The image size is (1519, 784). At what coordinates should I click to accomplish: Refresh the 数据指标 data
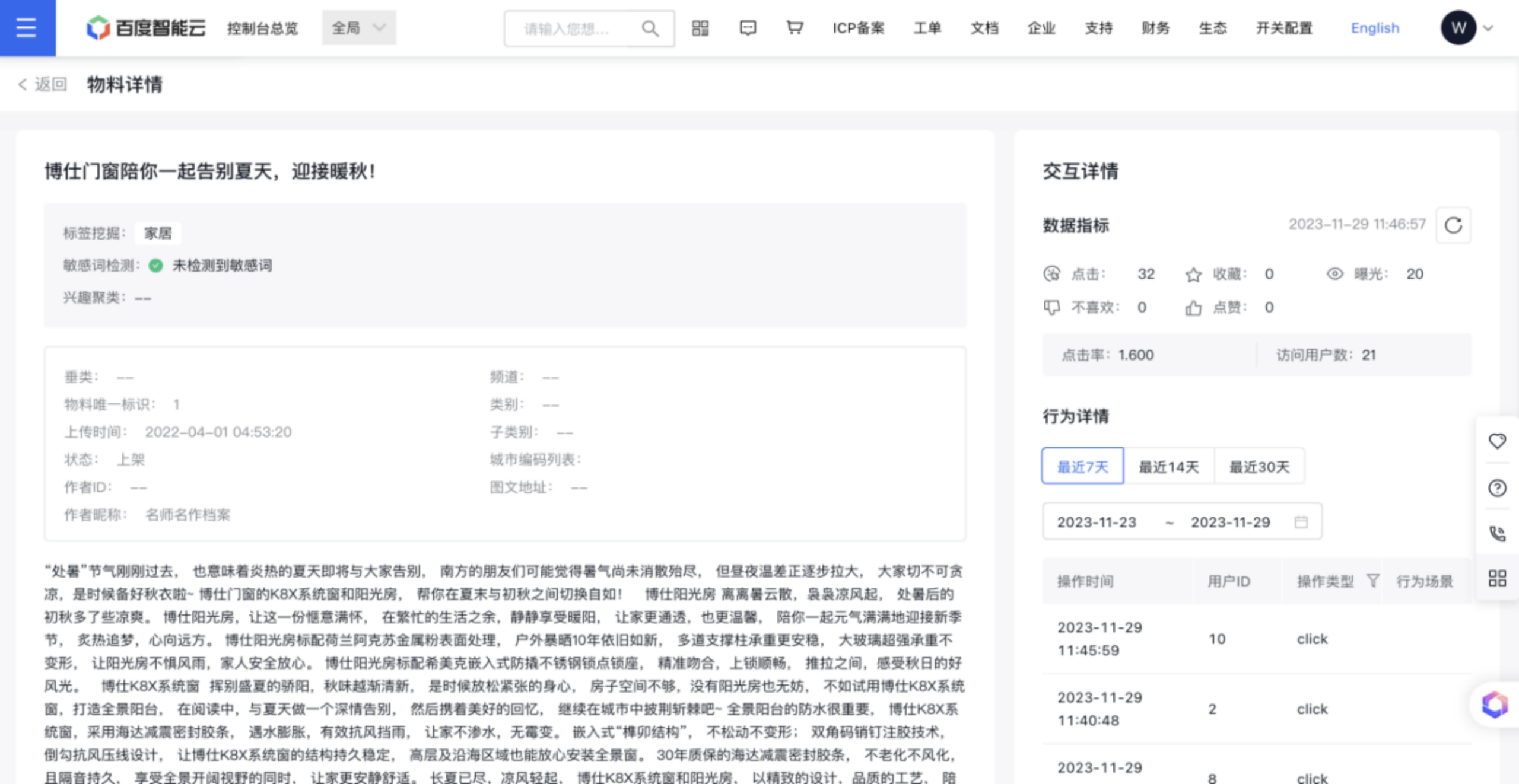1453,225
